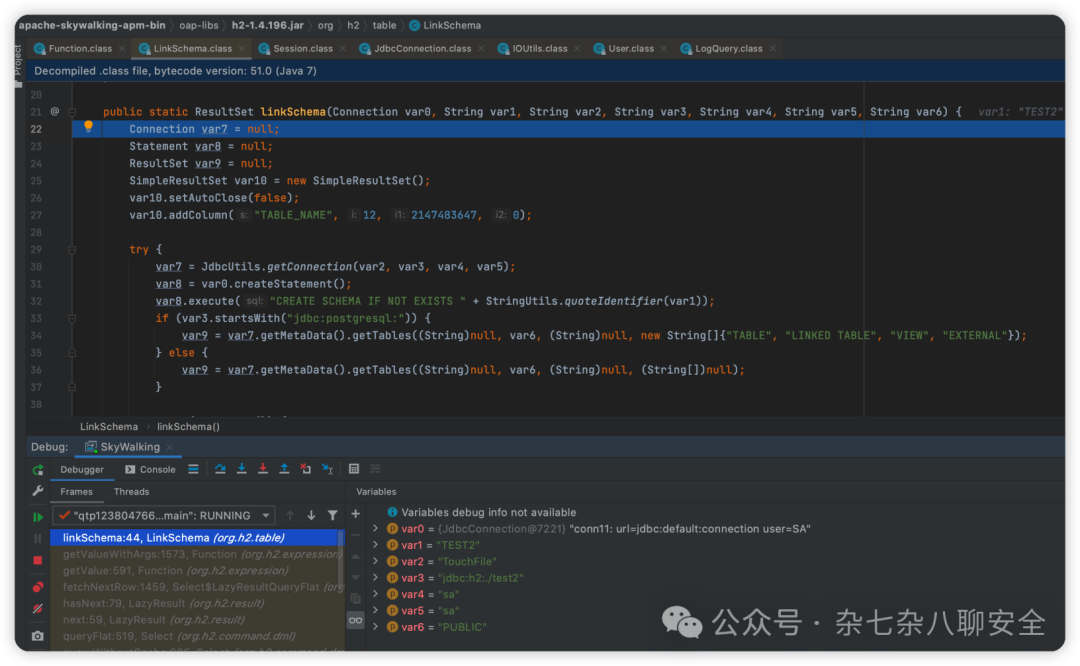Close the LinkSchema.class tab
Viewport: 1080px width, 666px height.
241,48
